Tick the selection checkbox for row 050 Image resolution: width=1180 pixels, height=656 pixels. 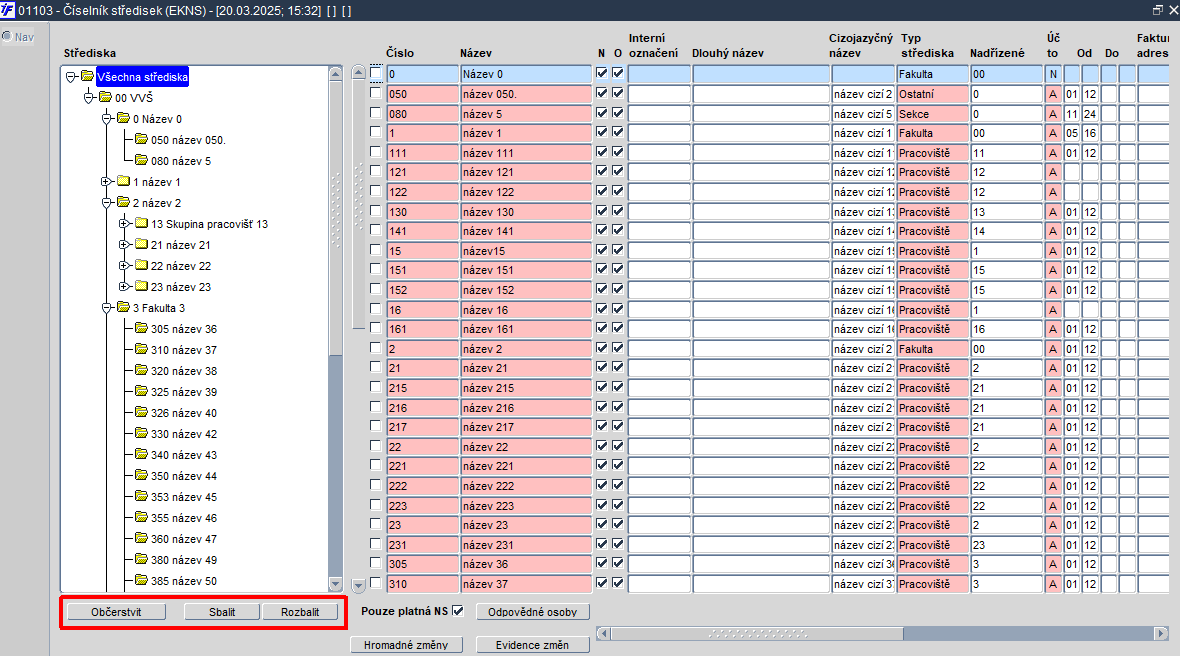coord(376,93)
